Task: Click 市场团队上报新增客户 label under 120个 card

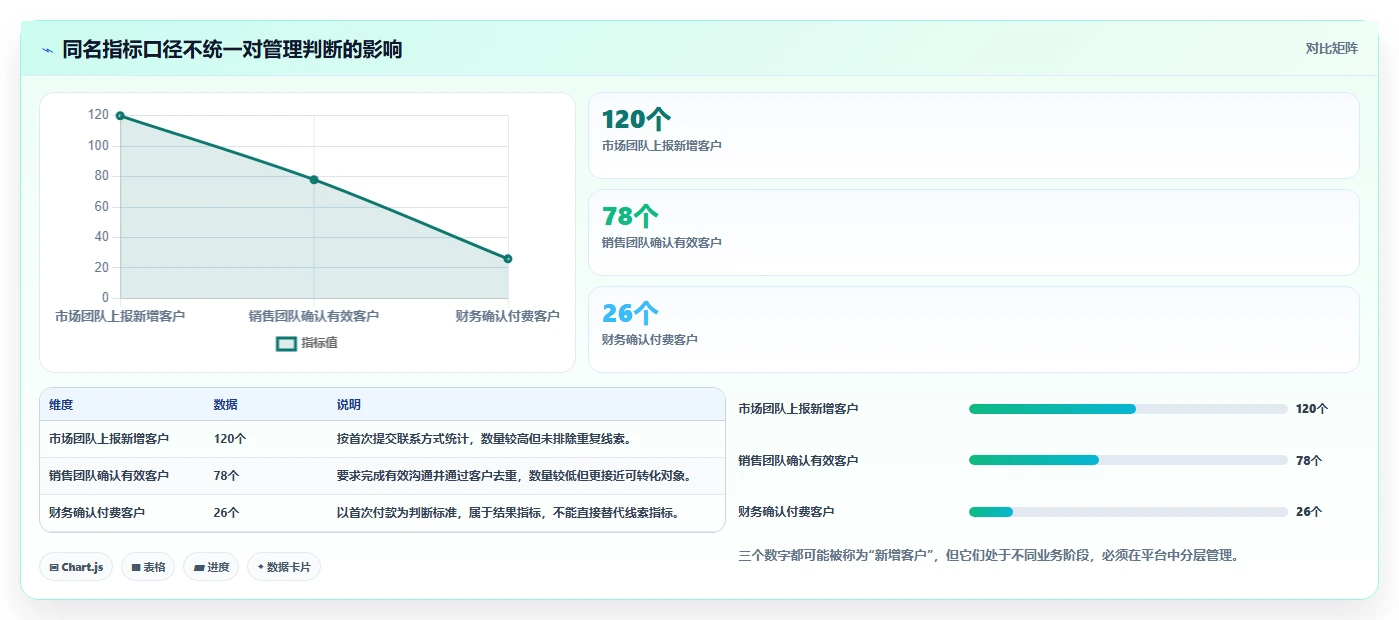Action: click(662, 146)
